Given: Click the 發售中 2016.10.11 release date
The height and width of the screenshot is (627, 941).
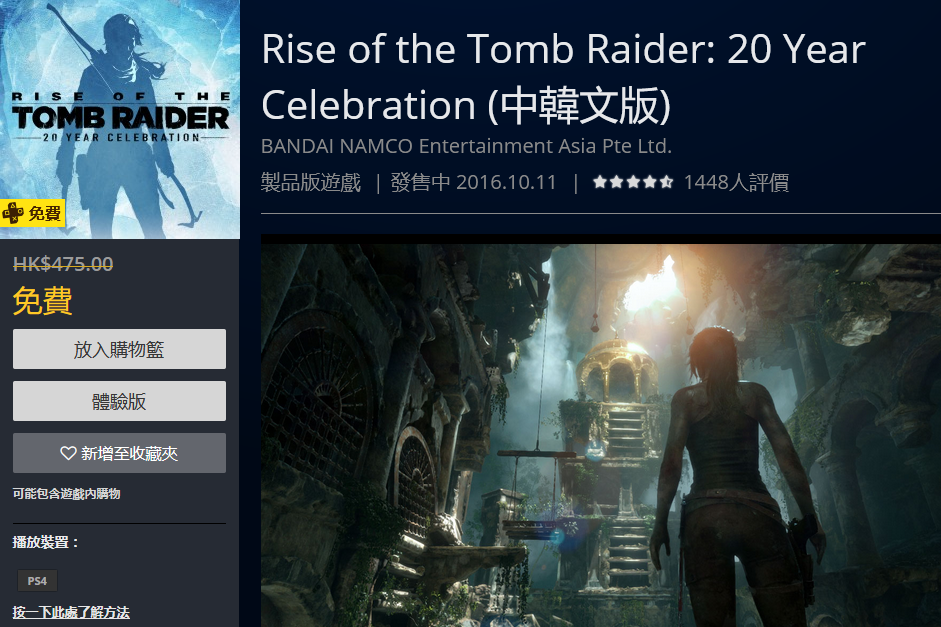Looking at the screenshot, I should click(x=474, y=182).
